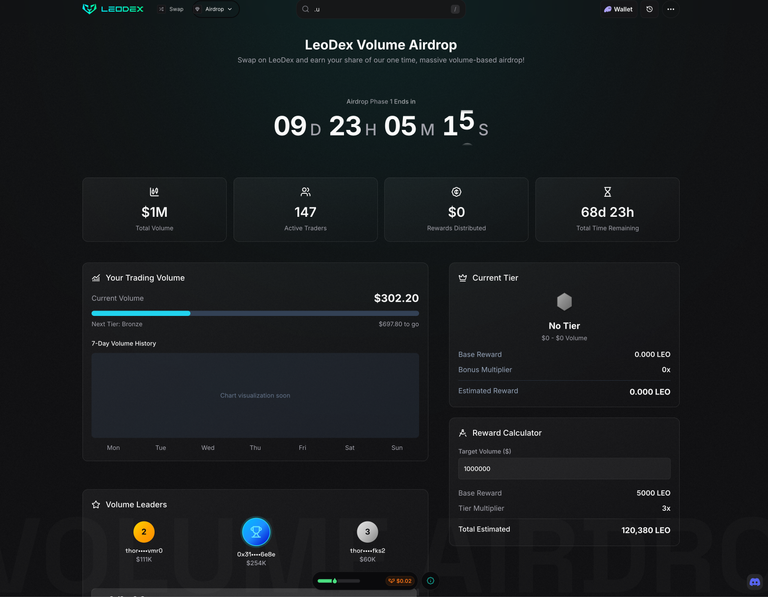Image resolution: width=768 pixels, height=597 pixels.
Task: Open the Swap page
Action: pyautogui.click(x=171, y=9)
